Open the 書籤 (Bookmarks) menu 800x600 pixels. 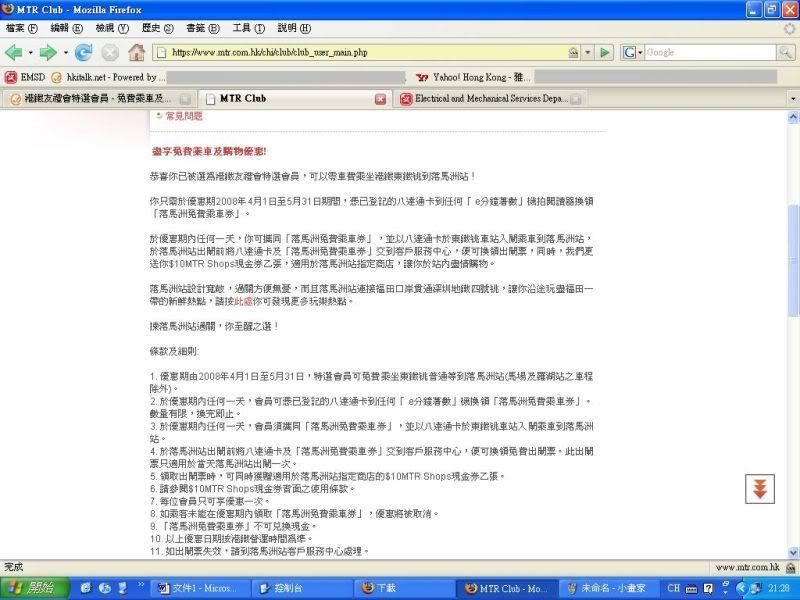click(x=203, y=29)
